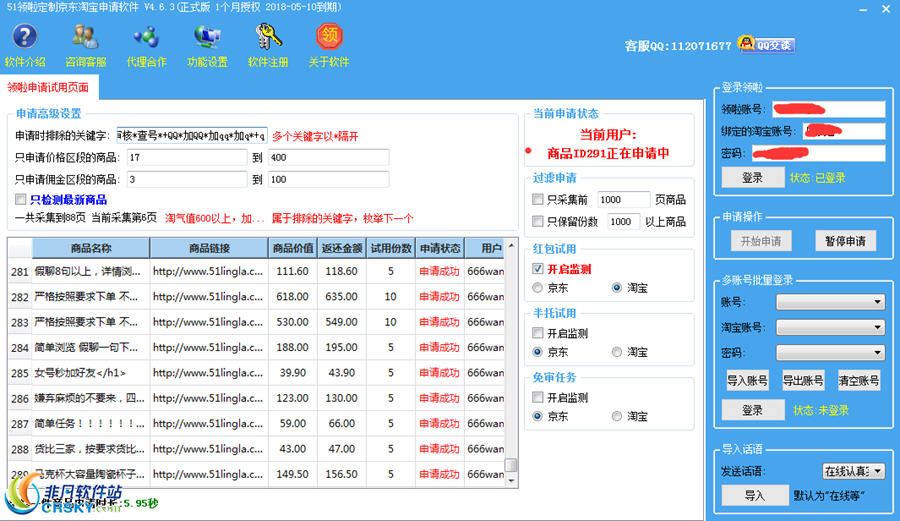900x521 pixels.
Task: Select row 281 product name cell
Action: click(91, 271)
